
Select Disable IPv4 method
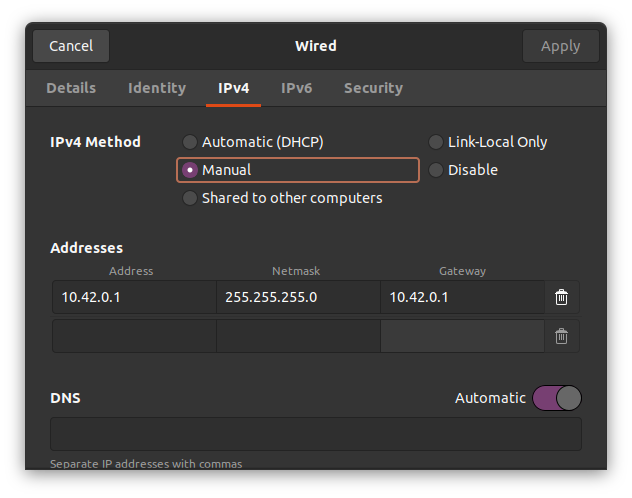click(x=436, y=170)
